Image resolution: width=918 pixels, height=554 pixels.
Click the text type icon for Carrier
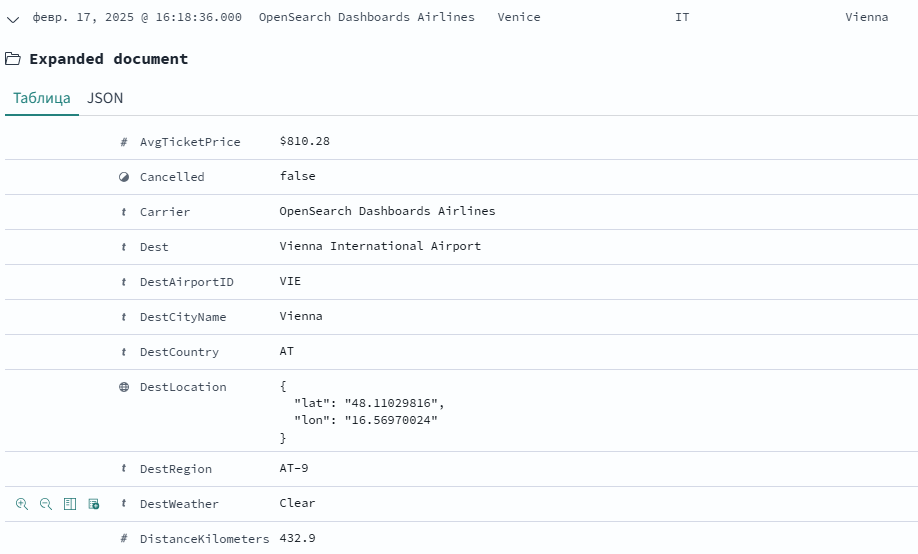124,212
